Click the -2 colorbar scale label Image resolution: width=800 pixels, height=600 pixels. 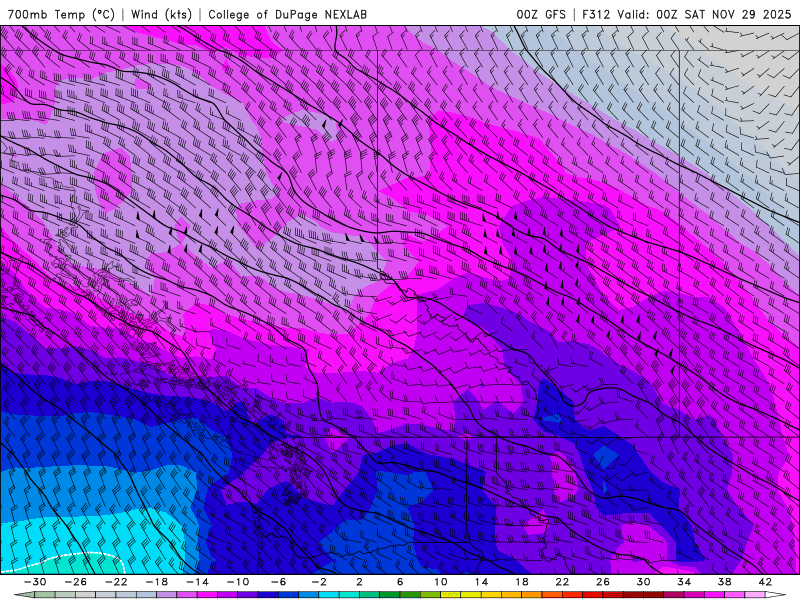(319, 582)
